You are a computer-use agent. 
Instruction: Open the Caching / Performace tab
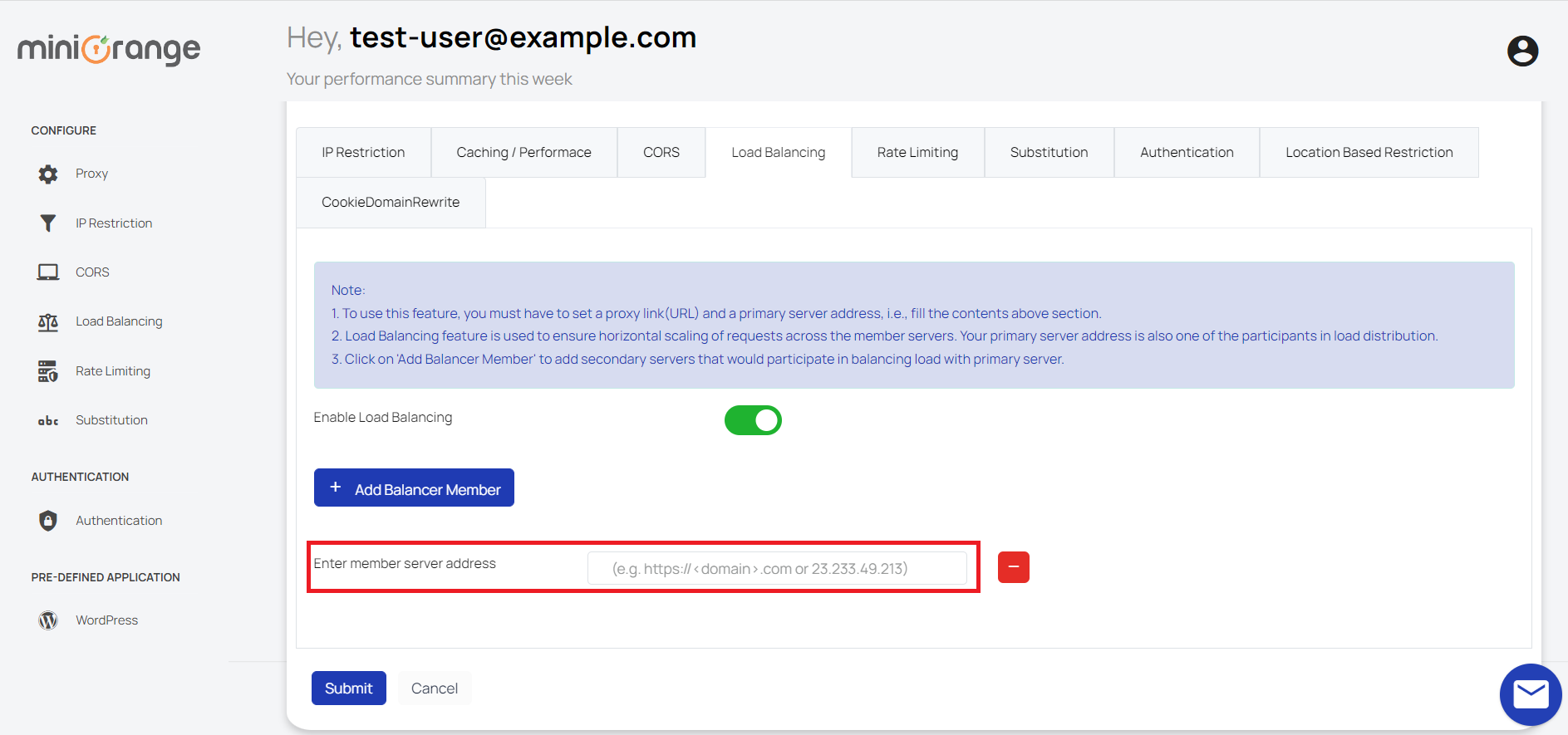524,152
